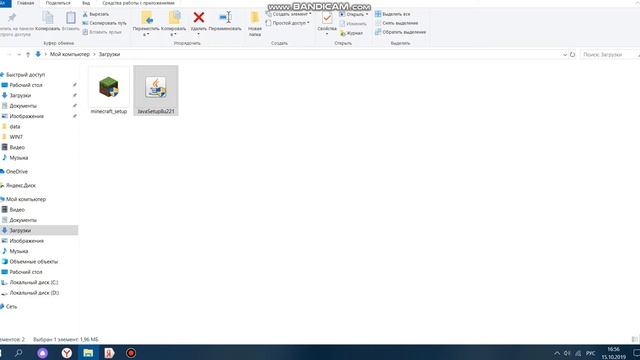
Task: Open Локальный диск (C:)
Action: tap(34, 282)
